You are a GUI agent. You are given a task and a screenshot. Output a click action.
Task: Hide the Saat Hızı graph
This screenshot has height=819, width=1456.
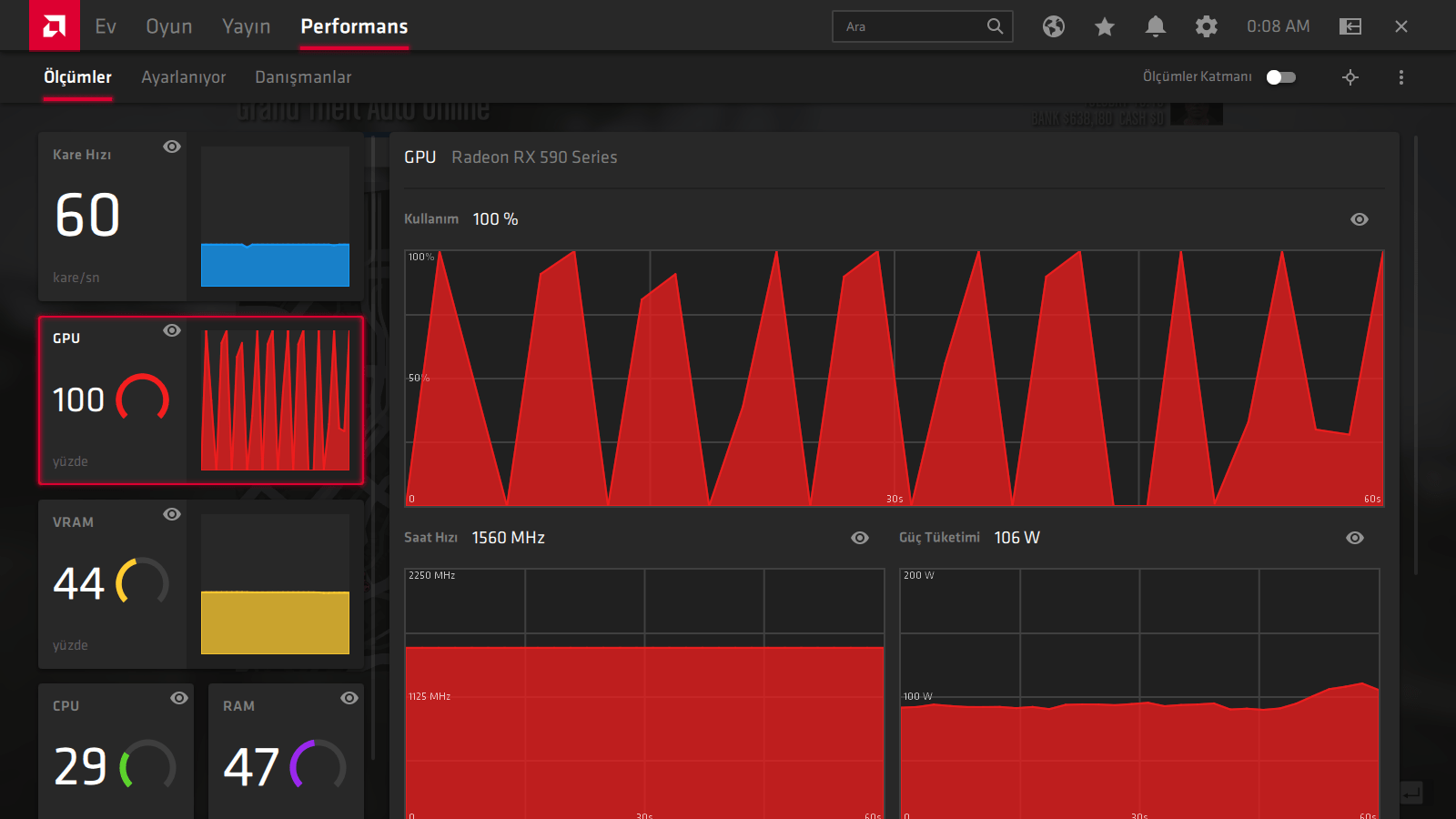860,538
